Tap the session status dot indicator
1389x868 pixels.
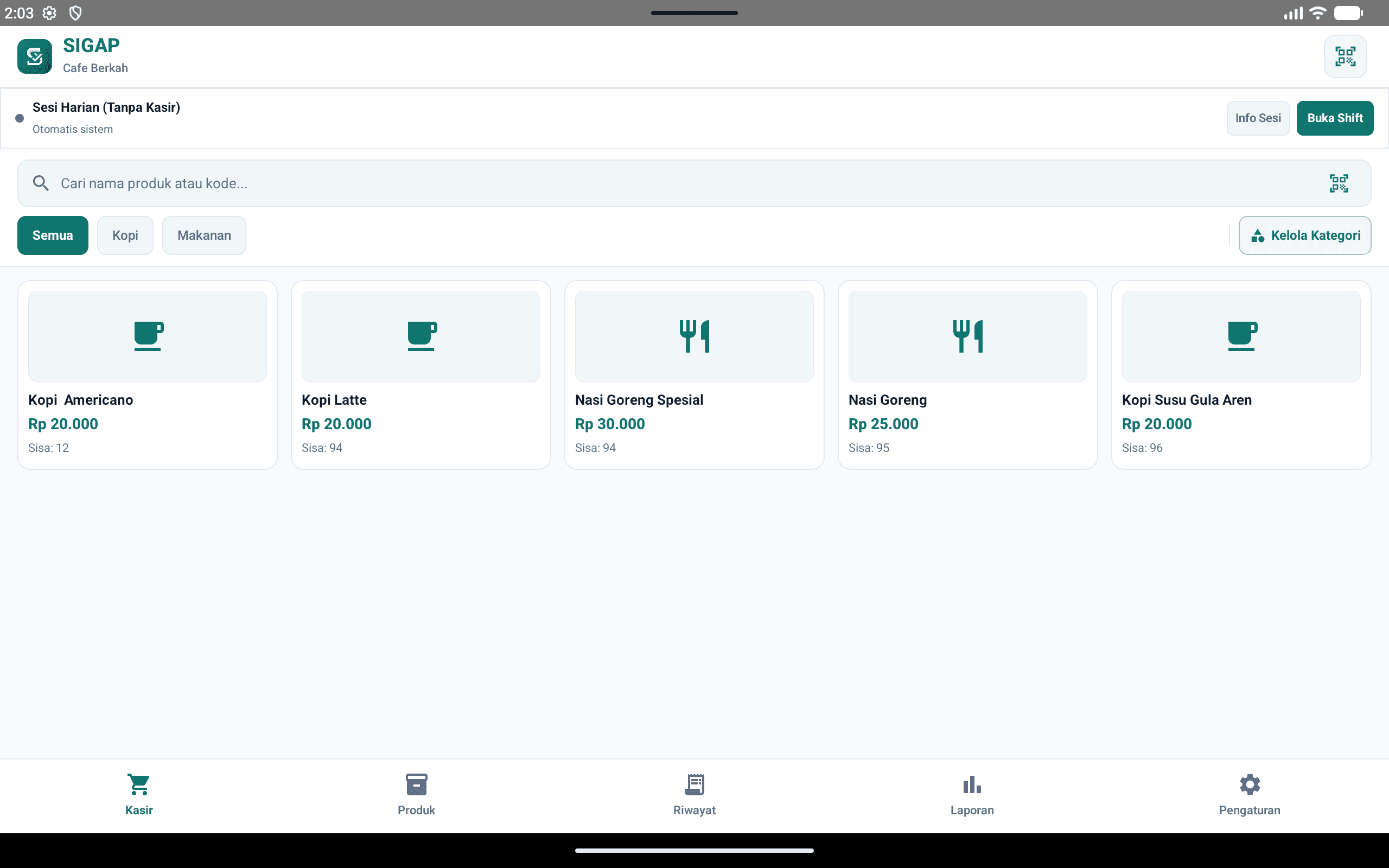[x=20, y=118]
